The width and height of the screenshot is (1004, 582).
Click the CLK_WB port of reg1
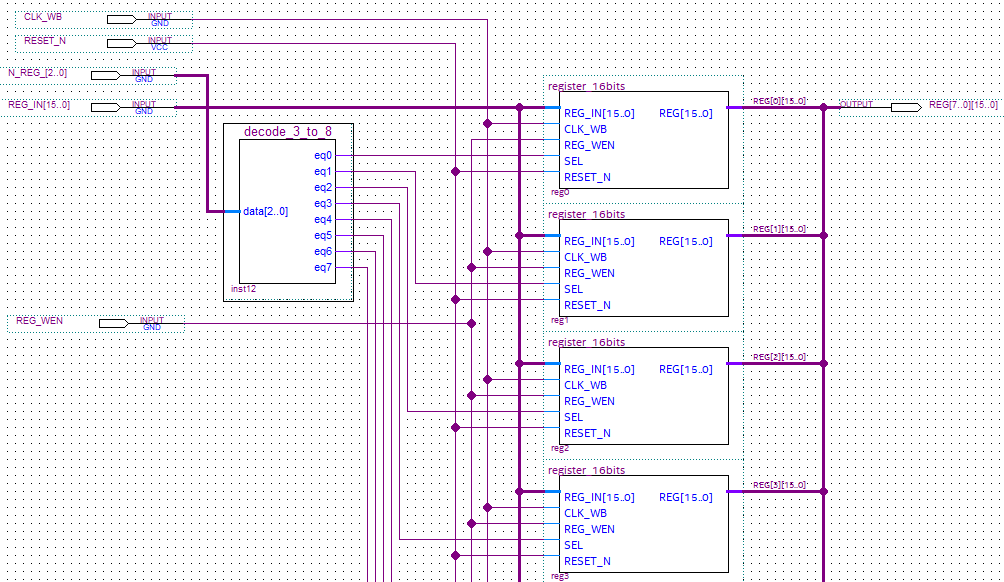[585, 257]
